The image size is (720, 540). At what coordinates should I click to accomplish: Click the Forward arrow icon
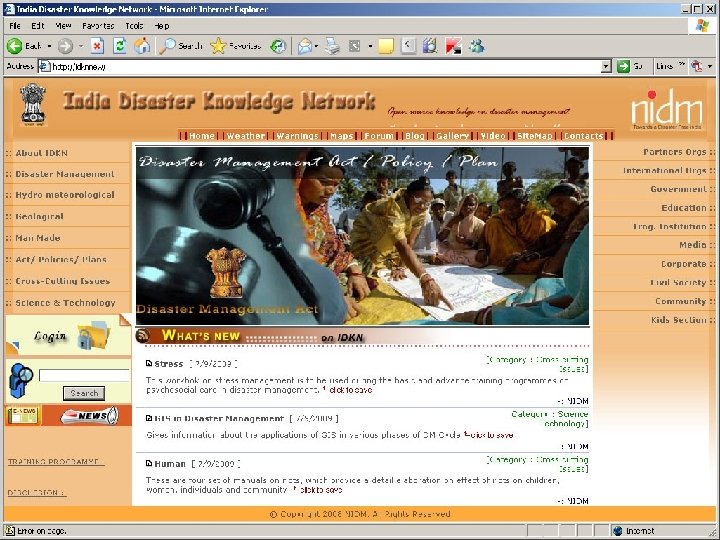(65, 46)
